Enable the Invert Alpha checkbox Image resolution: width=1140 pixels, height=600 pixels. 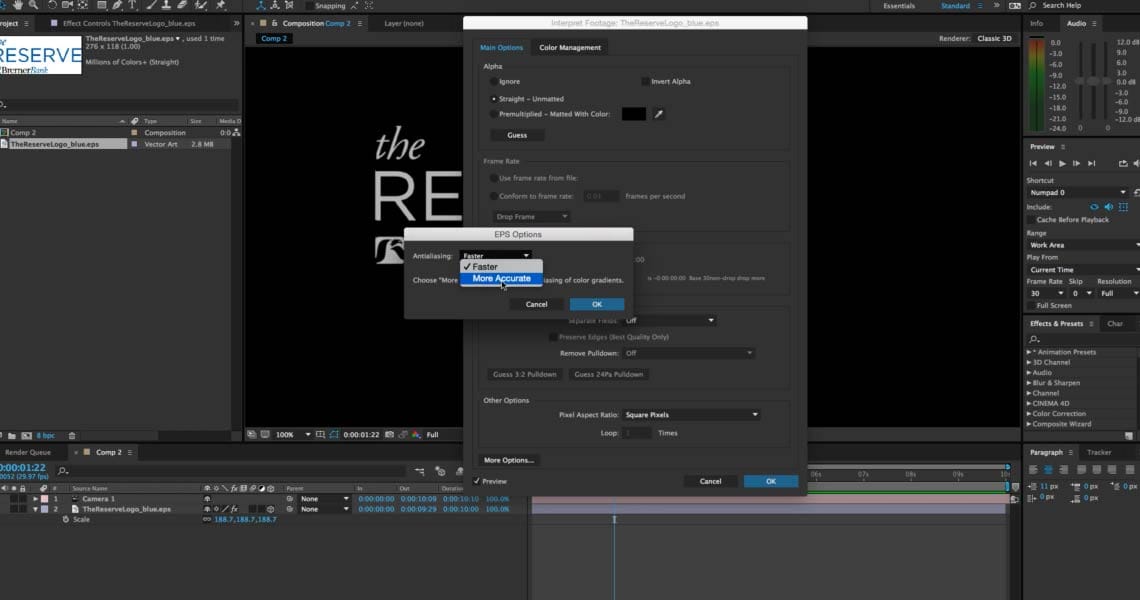(644, 82)
